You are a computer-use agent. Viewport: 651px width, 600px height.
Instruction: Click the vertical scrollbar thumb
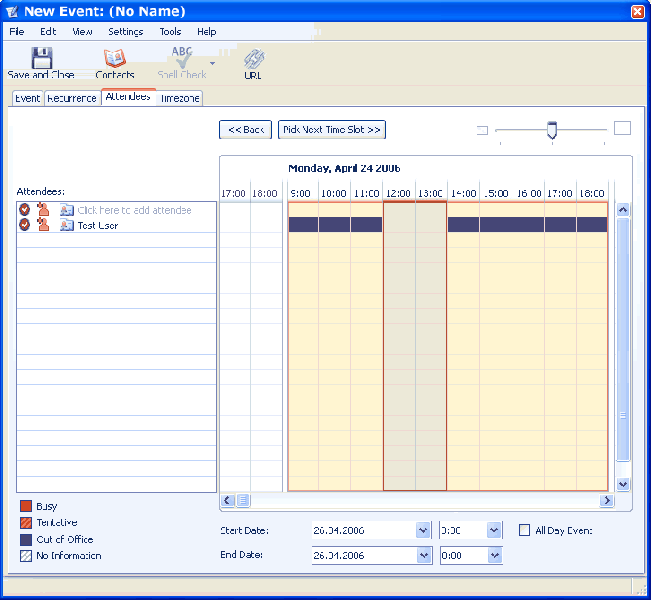click(x=623, y=340)
